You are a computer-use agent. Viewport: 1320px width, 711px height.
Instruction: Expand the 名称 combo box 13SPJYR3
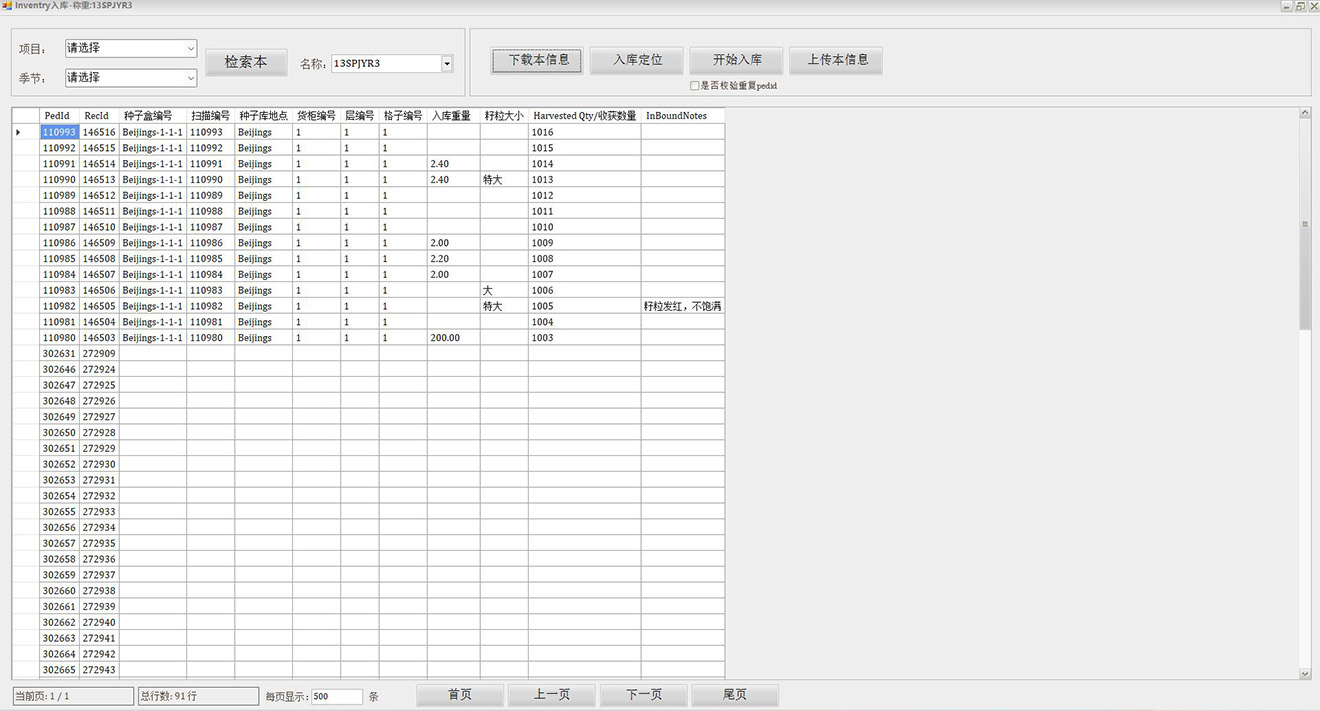[447, 63]
